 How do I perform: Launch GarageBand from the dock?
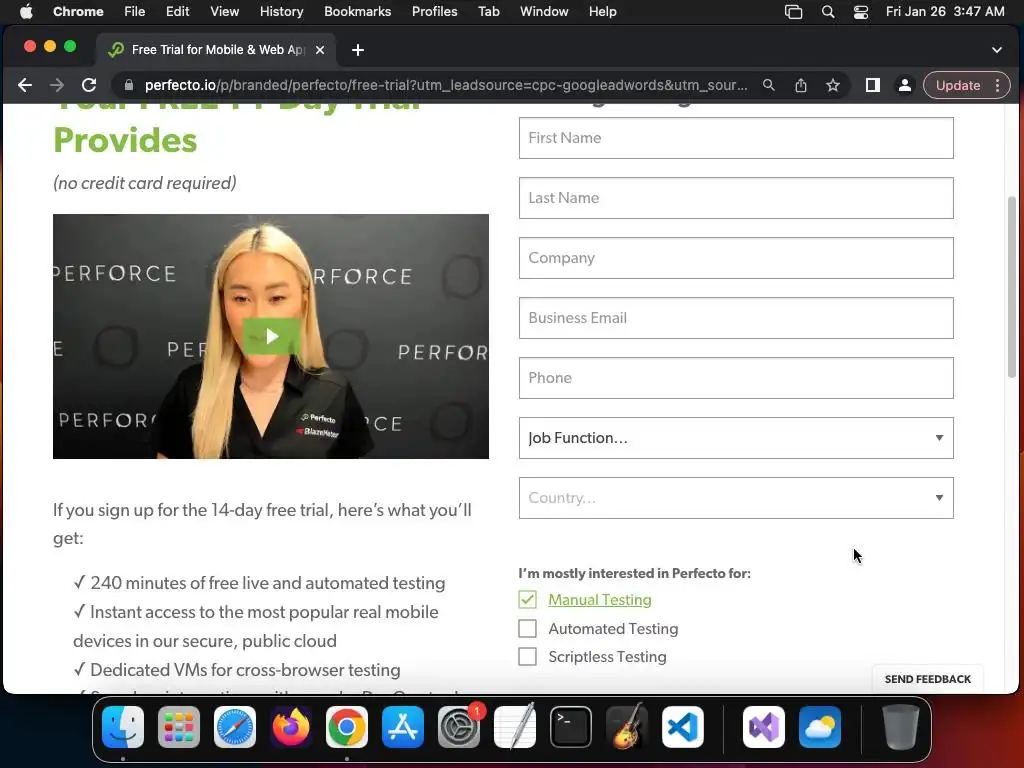click(627, 727)
